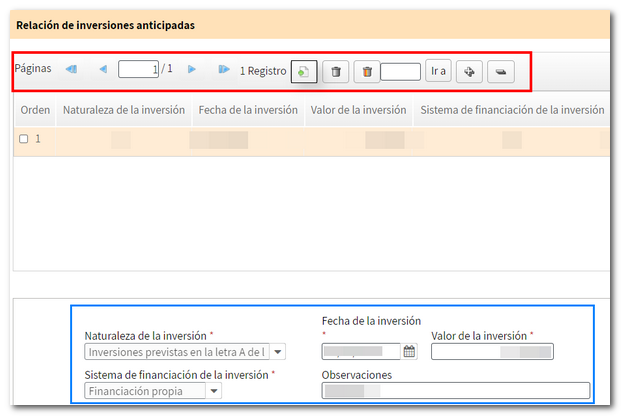This screenshot has width=621, height=416.
Task: Add a new record with the green icon
Action: pos(304,71)
